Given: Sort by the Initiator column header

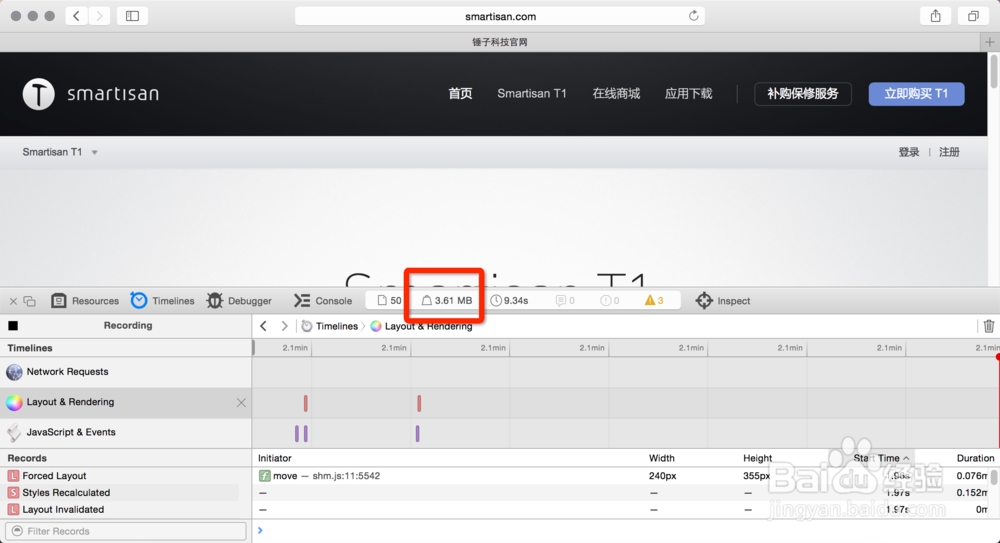Looking at the screenshot, I should coord(274,458).
